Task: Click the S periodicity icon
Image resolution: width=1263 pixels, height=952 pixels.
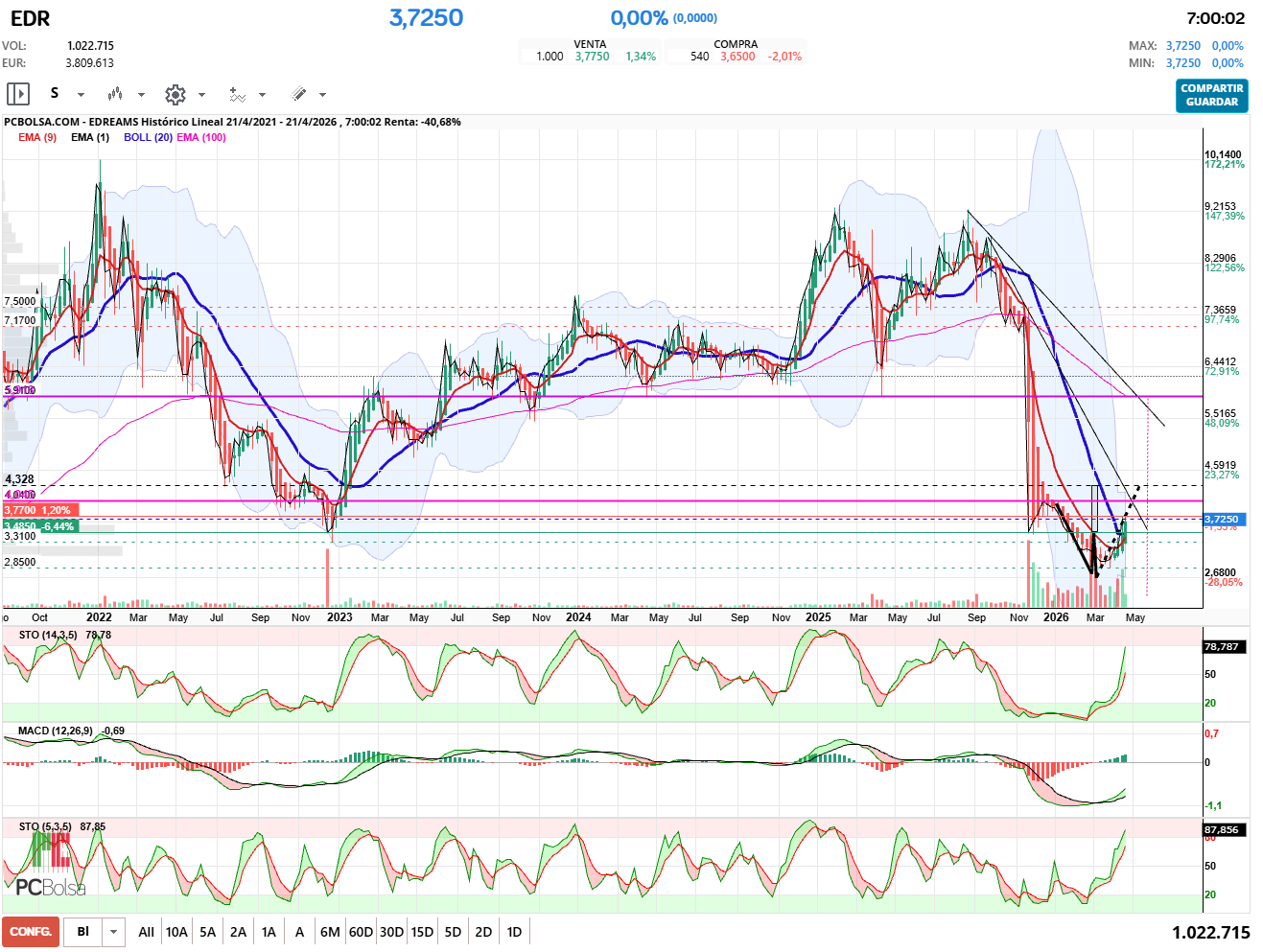Action: pos(55,94)
